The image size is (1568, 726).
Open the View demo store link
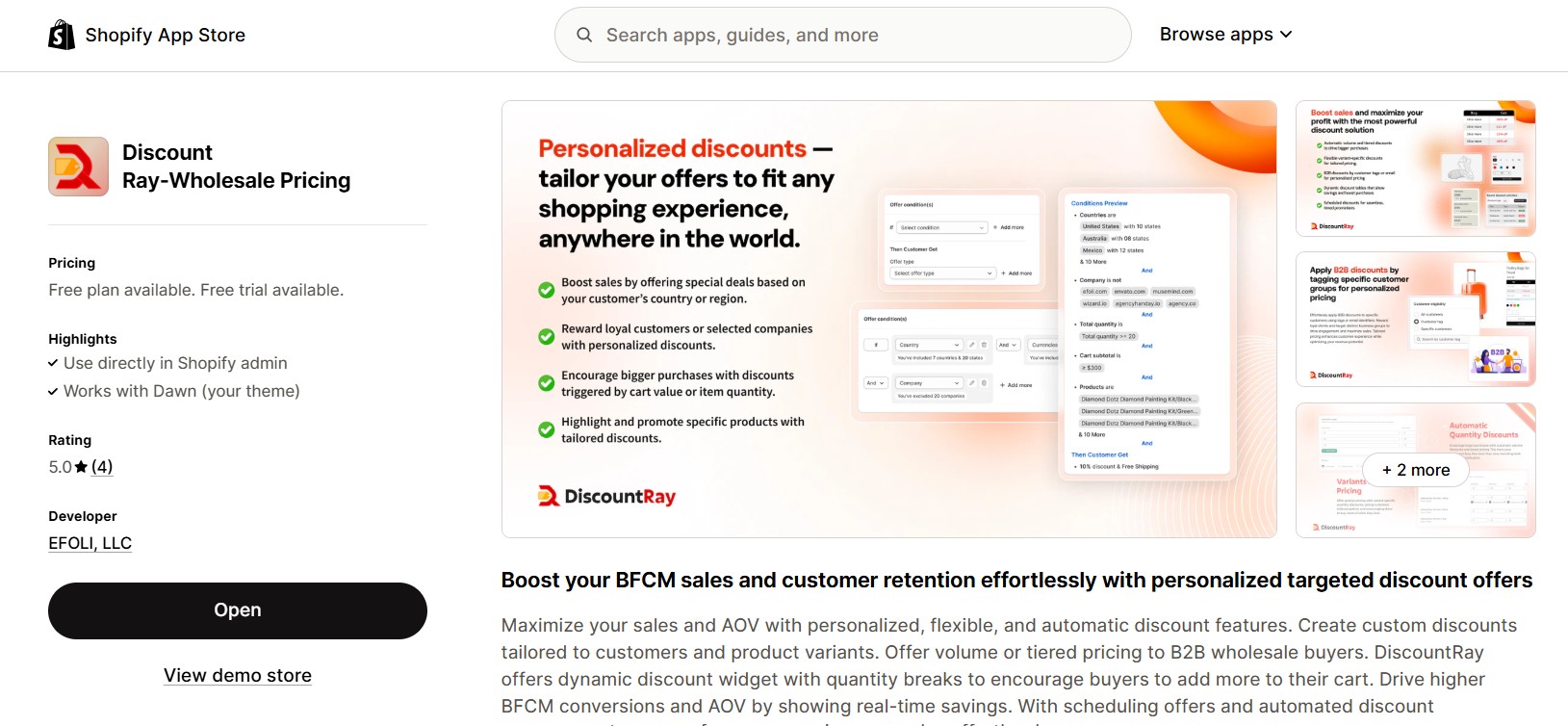238,676
